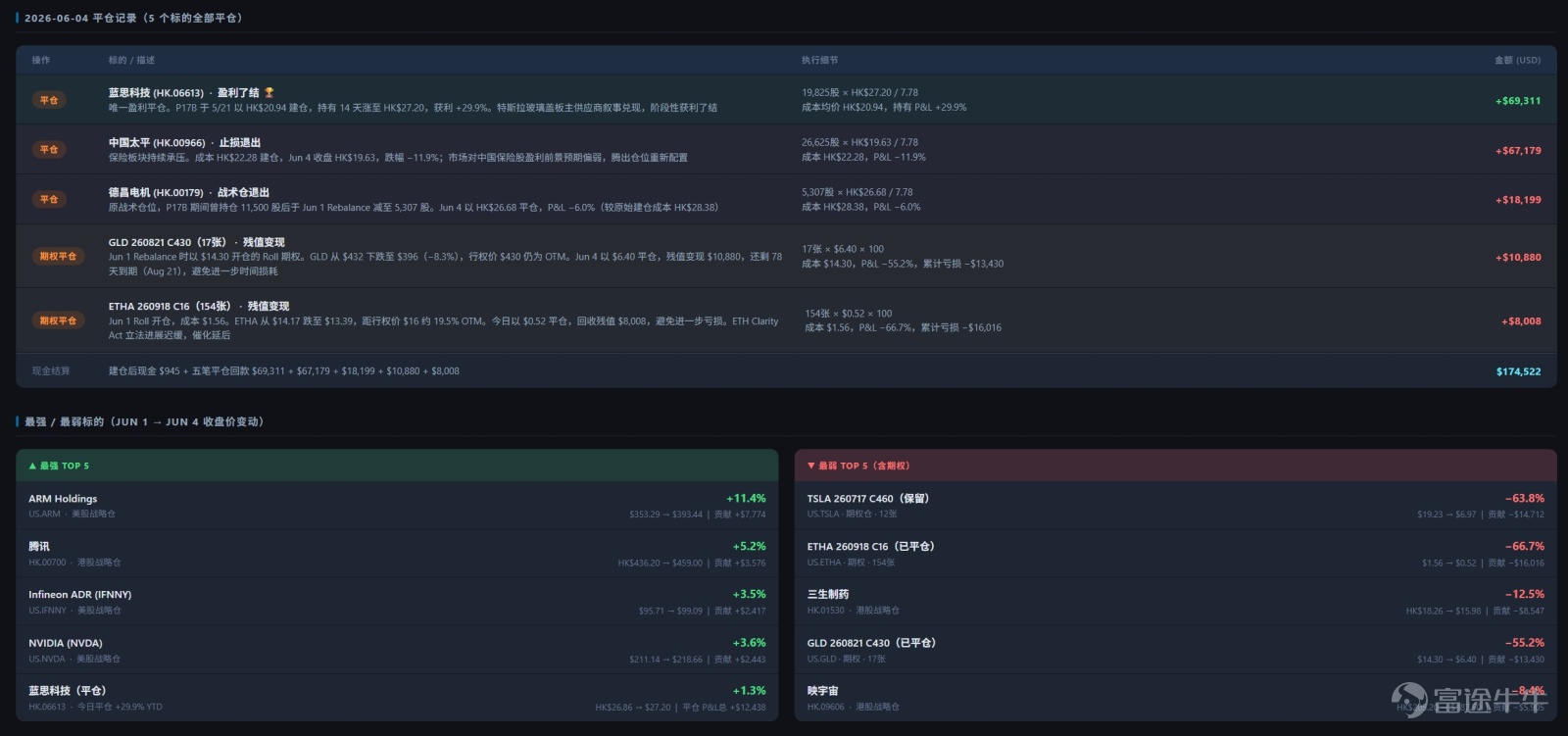Click the US.NVDA · 美股战略仓 subtitle
This screenshot has height=736, width=1568.
[x=73, y=660]
